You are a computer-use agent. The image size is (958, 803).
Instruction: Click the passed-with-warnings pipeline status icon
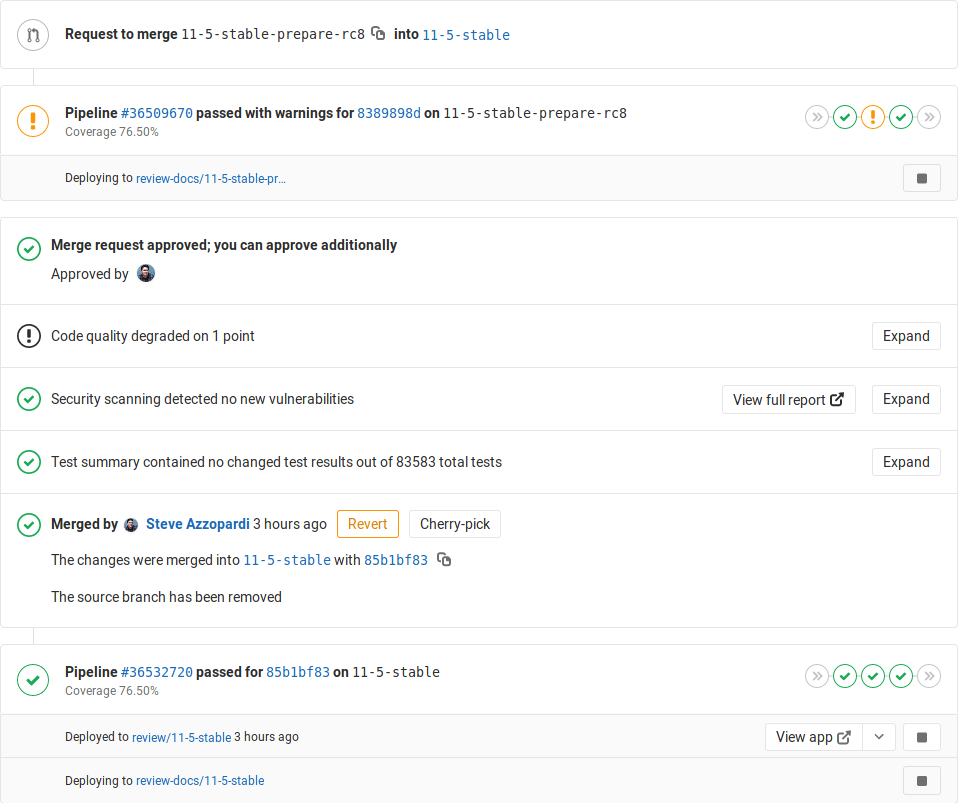33,121
